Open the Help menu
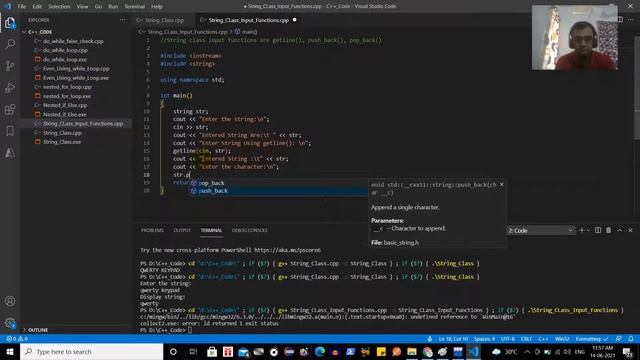The width and height of the screenshot is (640, 360). pos(157,6)
